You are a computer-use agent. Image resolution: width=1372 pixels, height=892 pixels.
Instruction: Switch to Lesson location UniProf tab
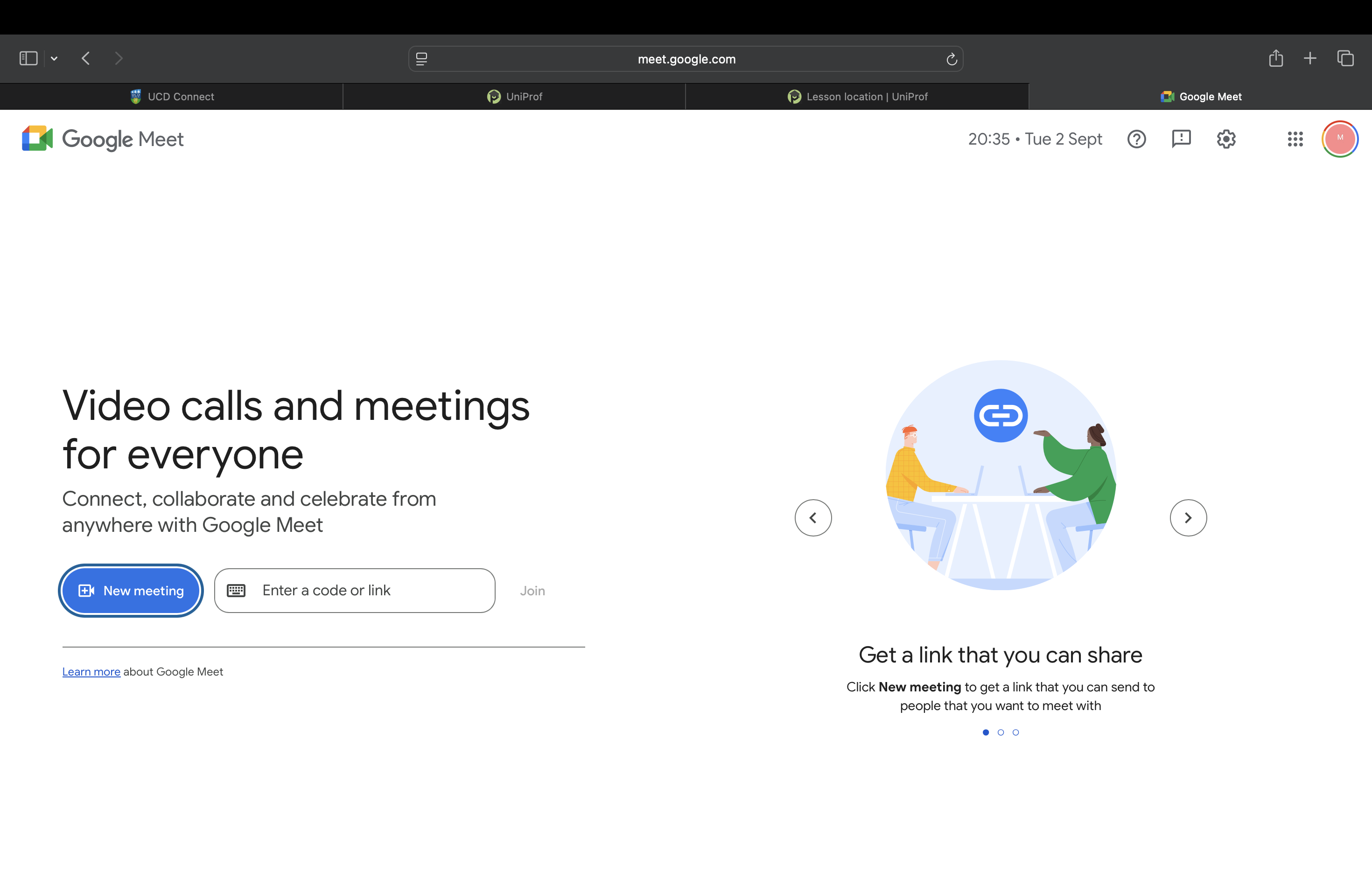pyautogui.click(x=857, y=97)
